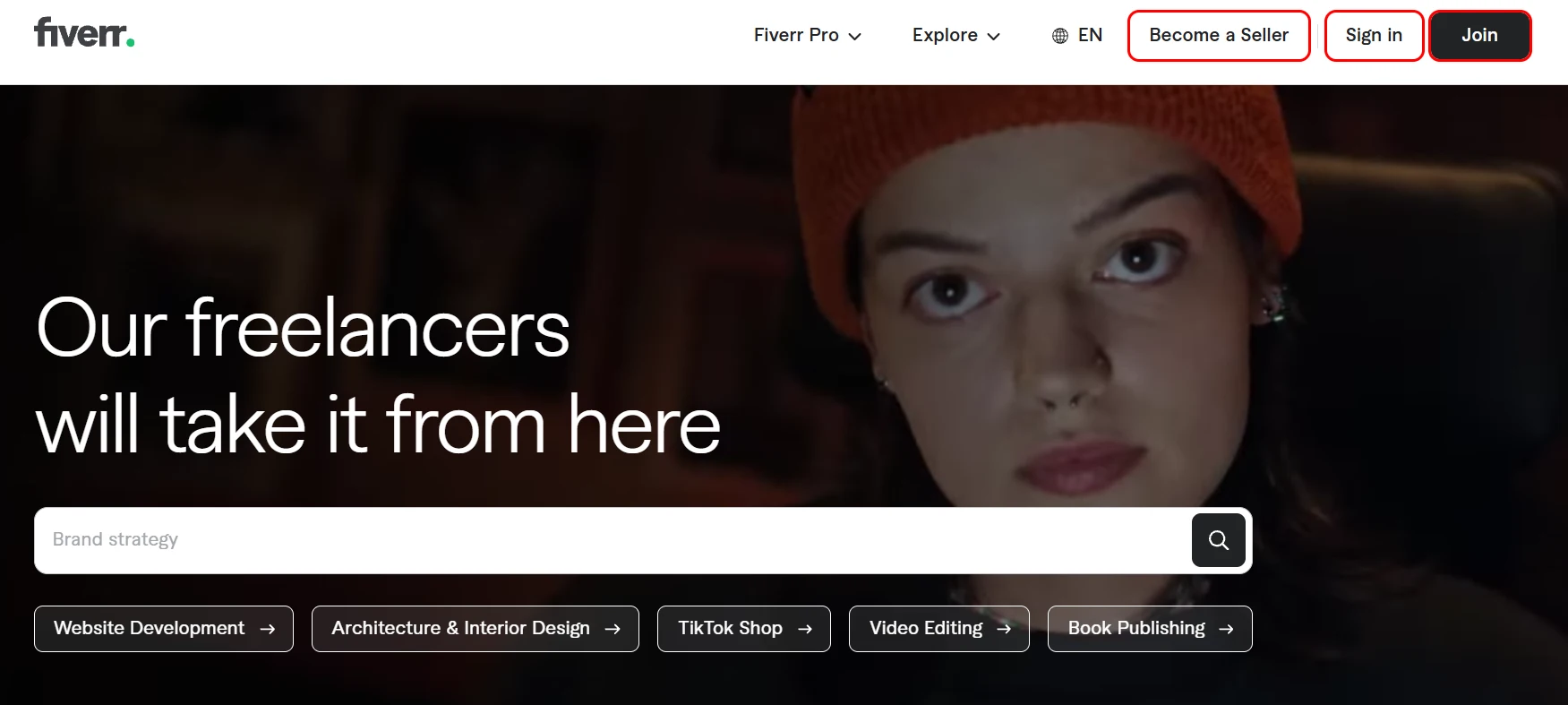Click Become a Seller
Screen dimensions: 1568x705
pyautogui.click(x=1219, y=36)
